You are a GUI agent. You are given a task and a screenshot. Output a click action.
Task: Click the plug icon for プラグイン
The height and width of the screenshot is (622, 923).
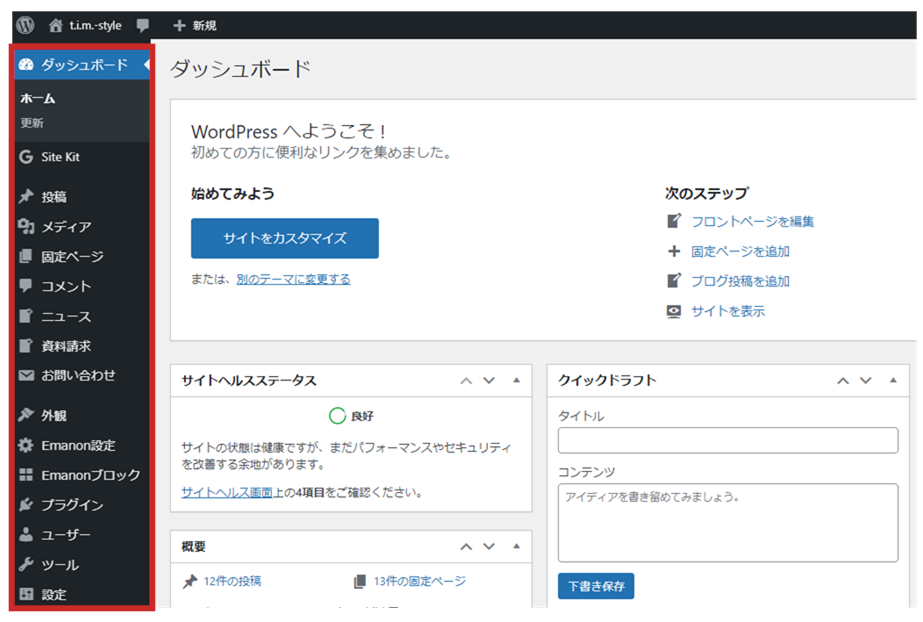coord(26,504)
